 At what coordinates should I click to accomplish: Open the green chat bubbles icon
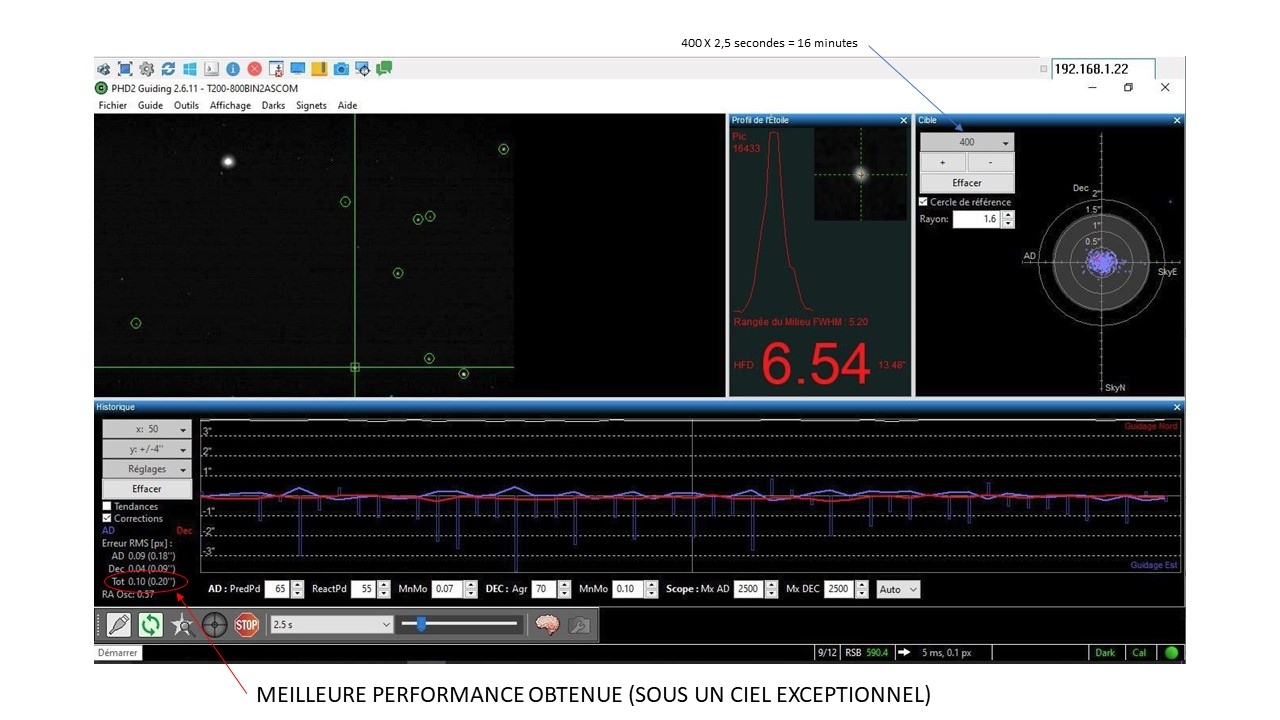[x=384, y=69]
